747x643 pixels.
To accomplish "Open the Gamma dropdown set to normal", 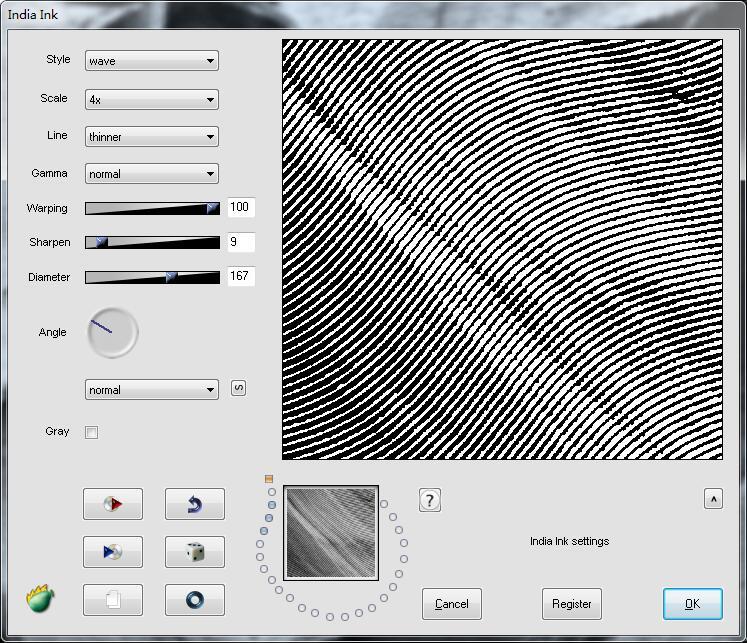I will pos(152,174).
